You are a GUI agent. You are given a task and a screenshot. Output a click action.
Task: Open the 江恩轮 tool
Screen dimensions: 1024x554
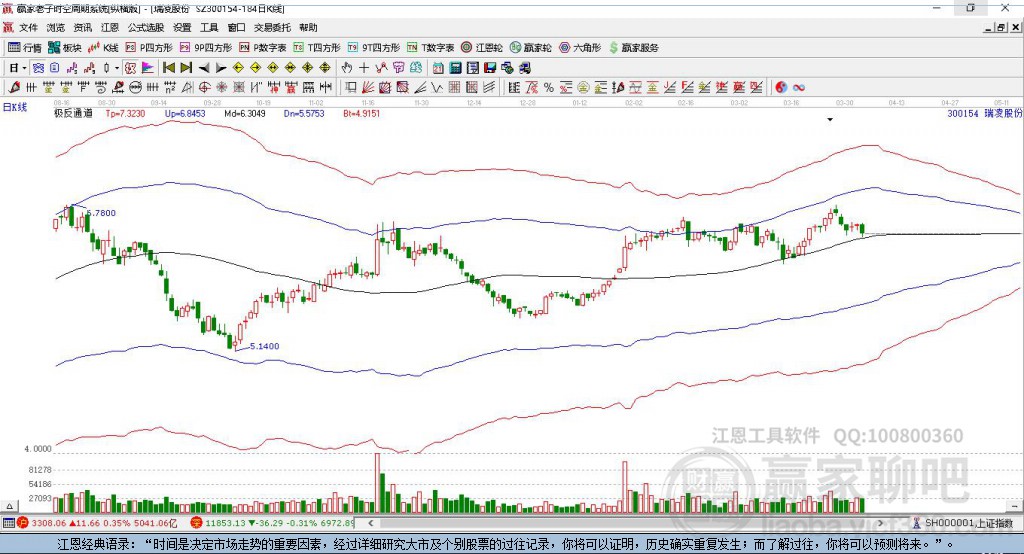coord(482,48)
